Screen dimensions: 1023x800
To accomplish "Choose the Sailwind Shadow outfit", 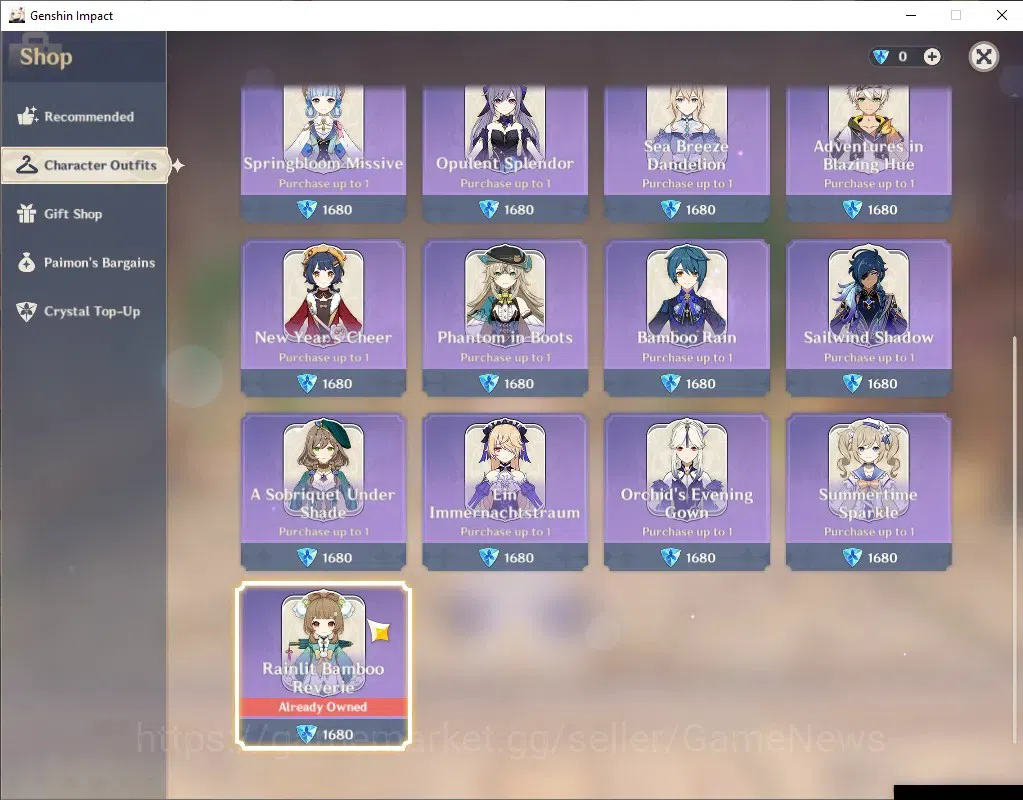I will tap(868, 318).
